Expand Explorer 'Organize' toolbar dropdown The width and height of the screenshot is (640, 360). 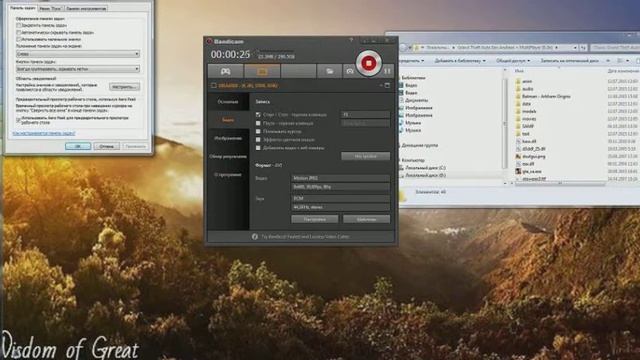coord(411,61)
